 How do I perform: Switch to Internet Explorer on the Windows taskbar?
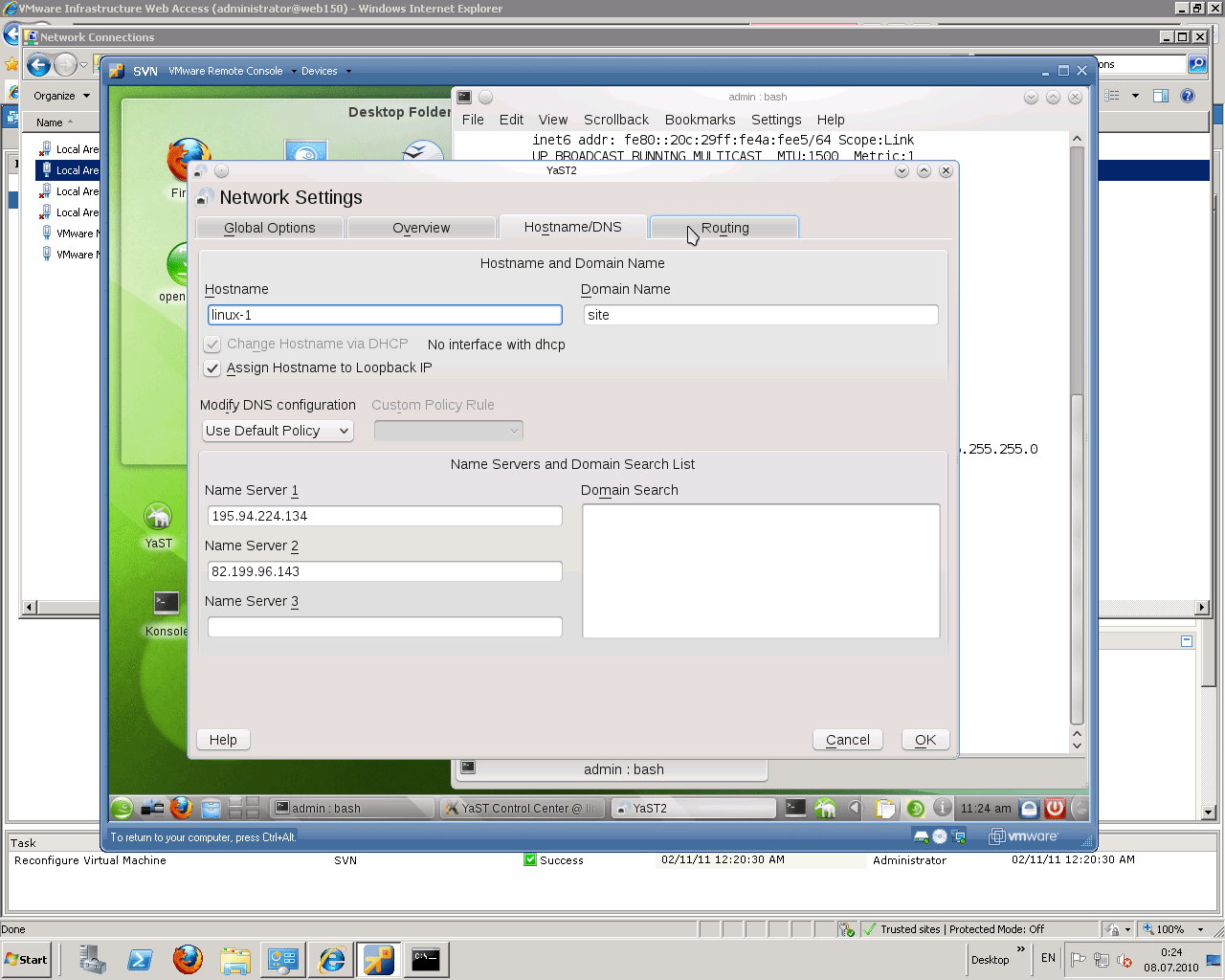[x=331, y=959]
